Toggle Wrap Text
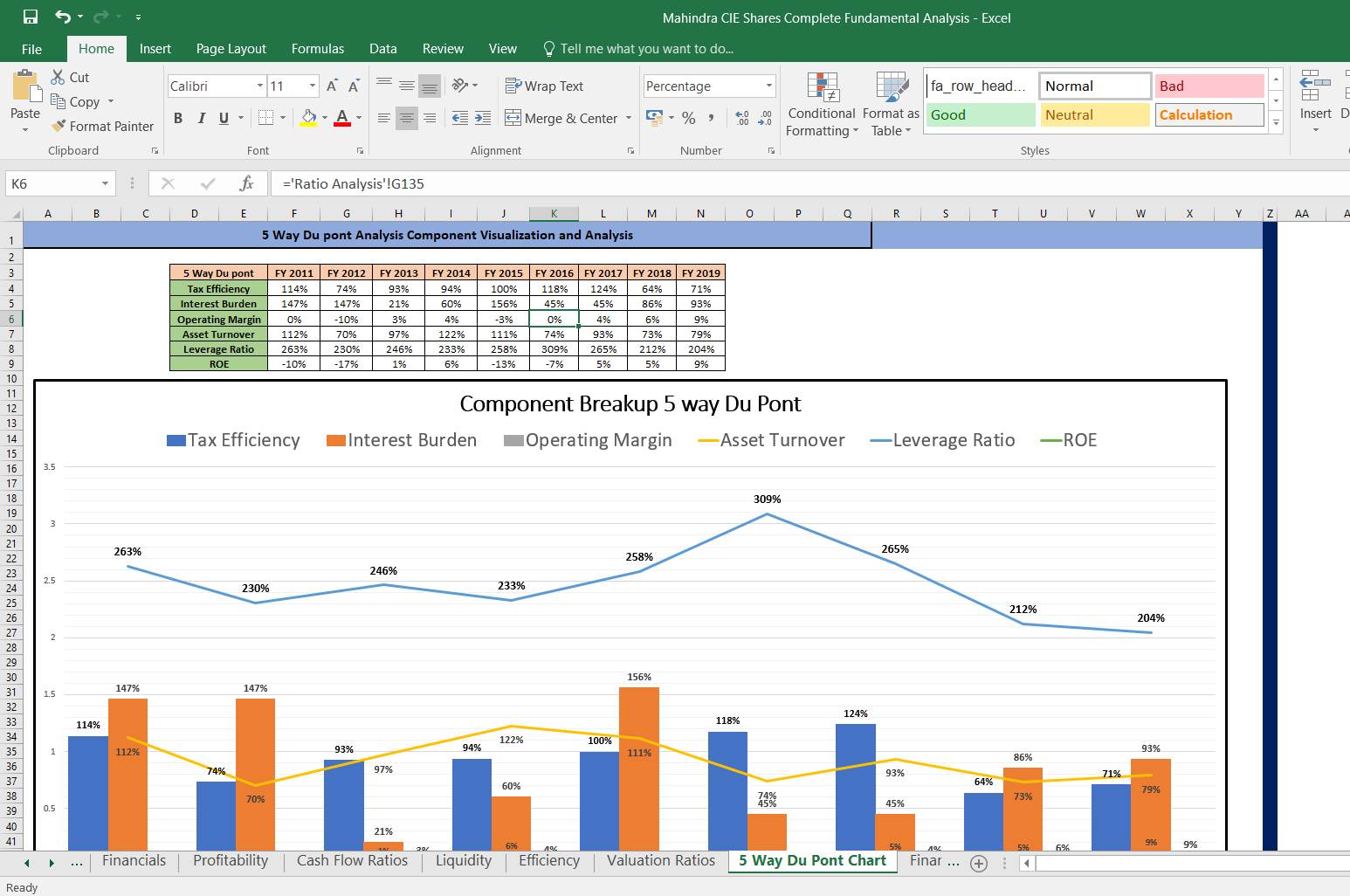1350x896 pixels. (x=544, y=86)
